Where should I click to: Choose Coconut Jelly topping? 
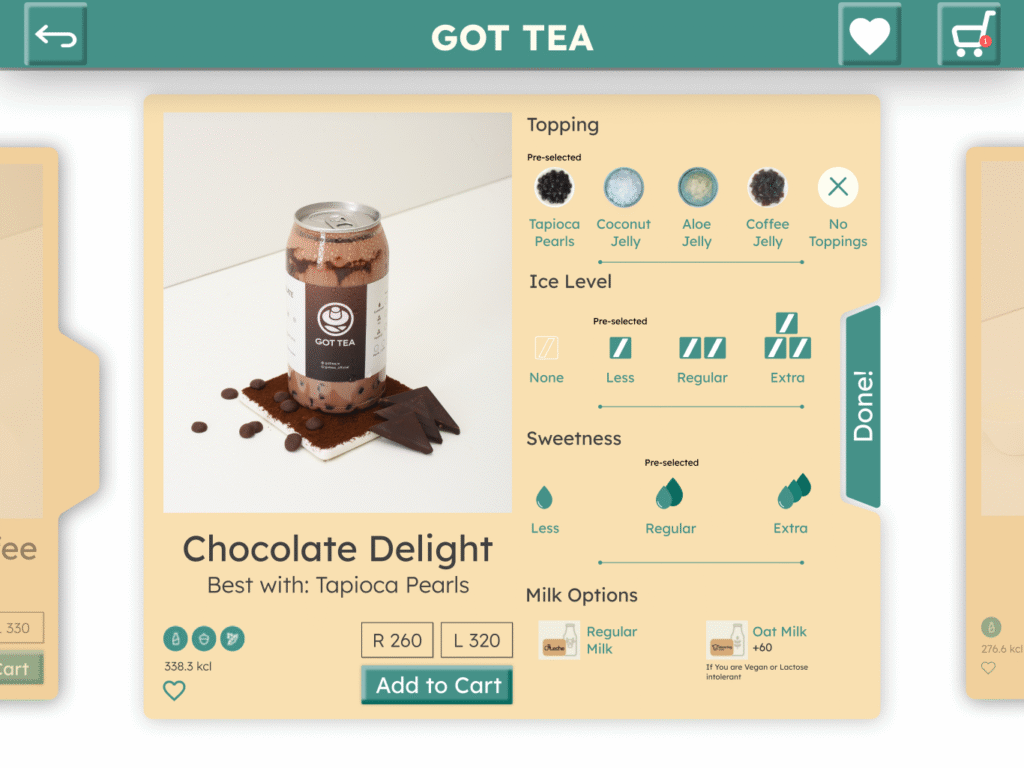click(x=624, y=208)
